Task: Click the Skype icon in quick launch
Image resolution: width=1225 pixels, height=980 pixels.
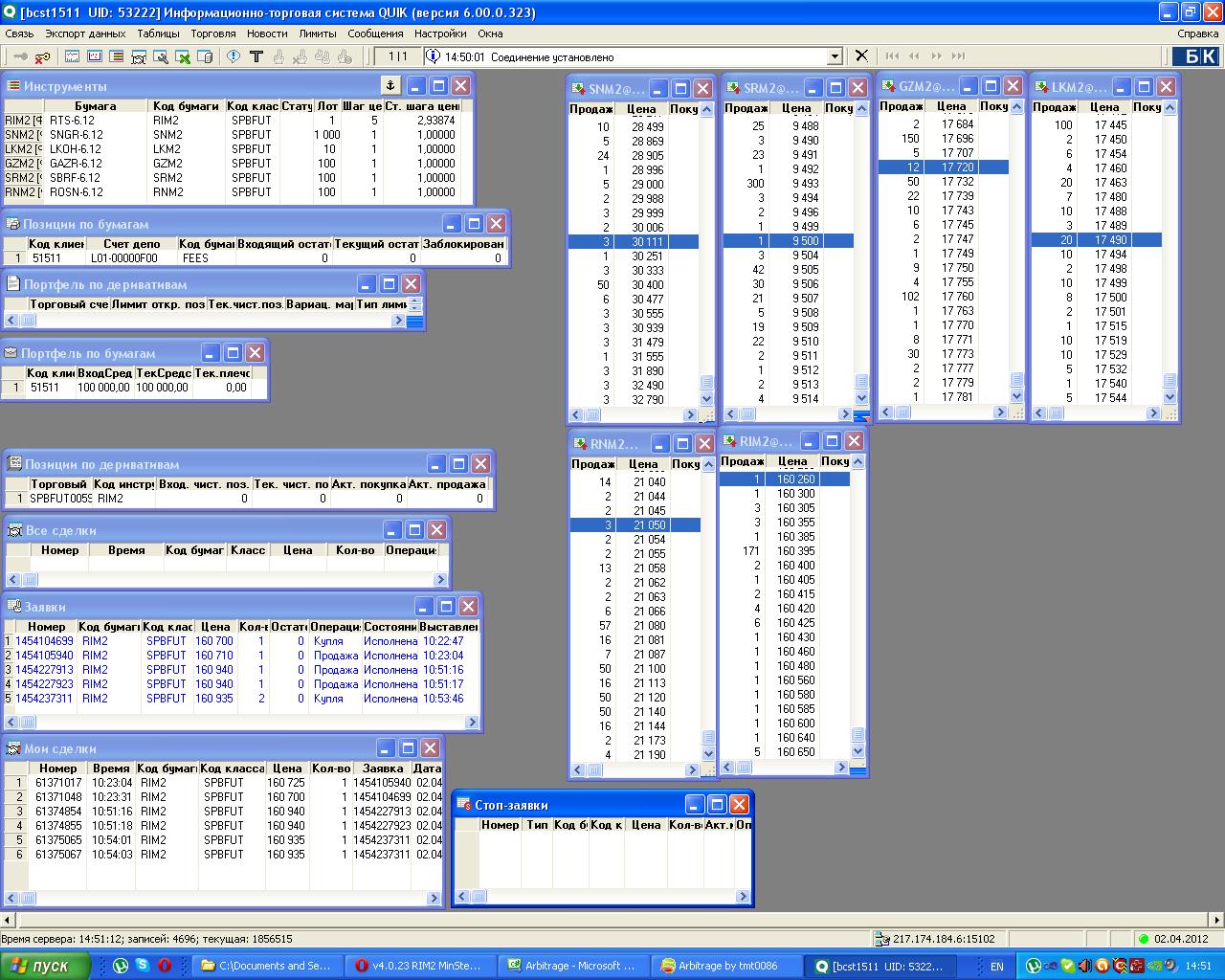Action: click(x=143, y=966)
